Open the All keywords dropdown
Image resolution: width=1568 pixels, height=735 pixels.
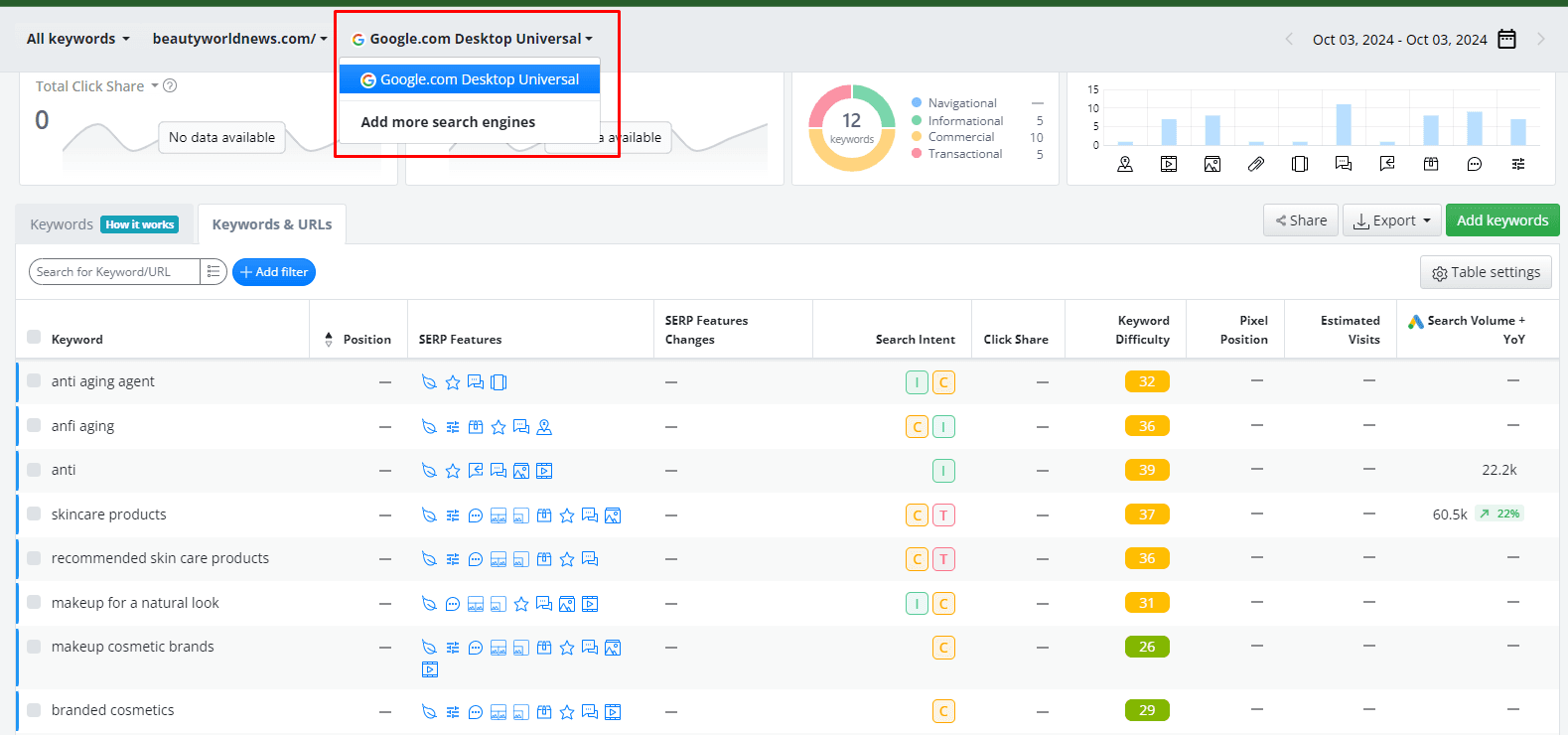coord(77,39)
